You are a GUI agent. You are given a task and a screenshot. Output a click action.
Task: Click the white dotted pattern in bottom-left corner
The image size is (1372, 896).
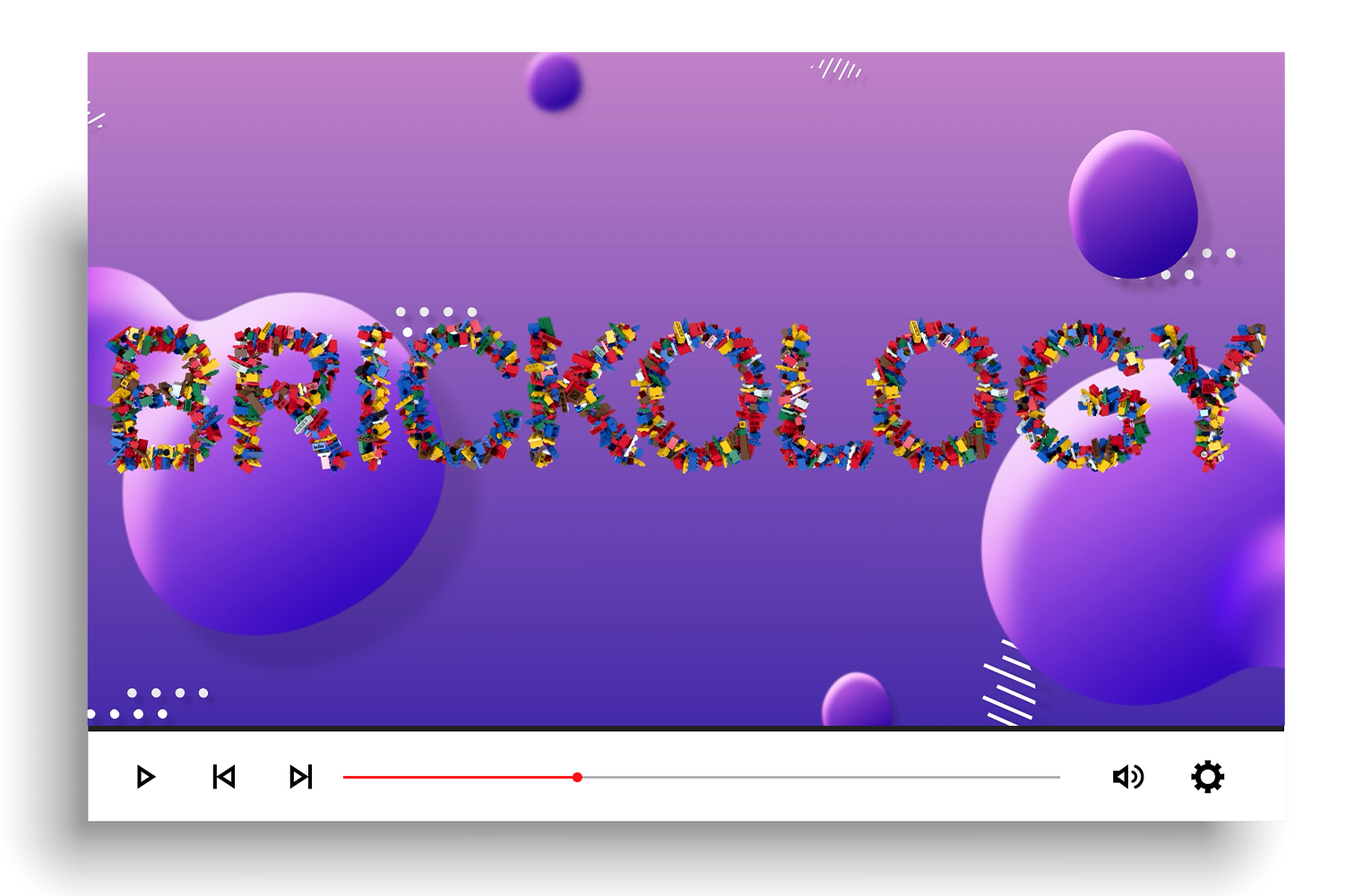point(148,703)
